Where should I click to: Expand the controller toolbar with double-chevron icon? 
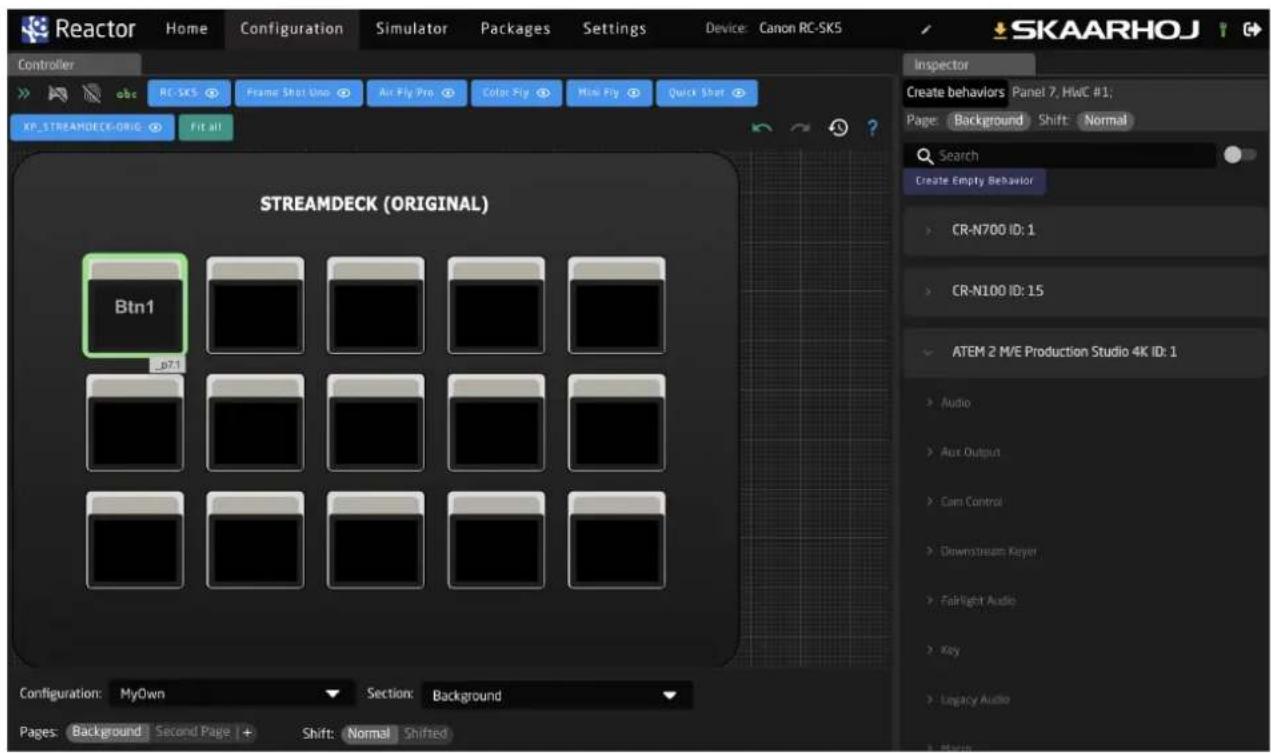click(x=23, y=93)
